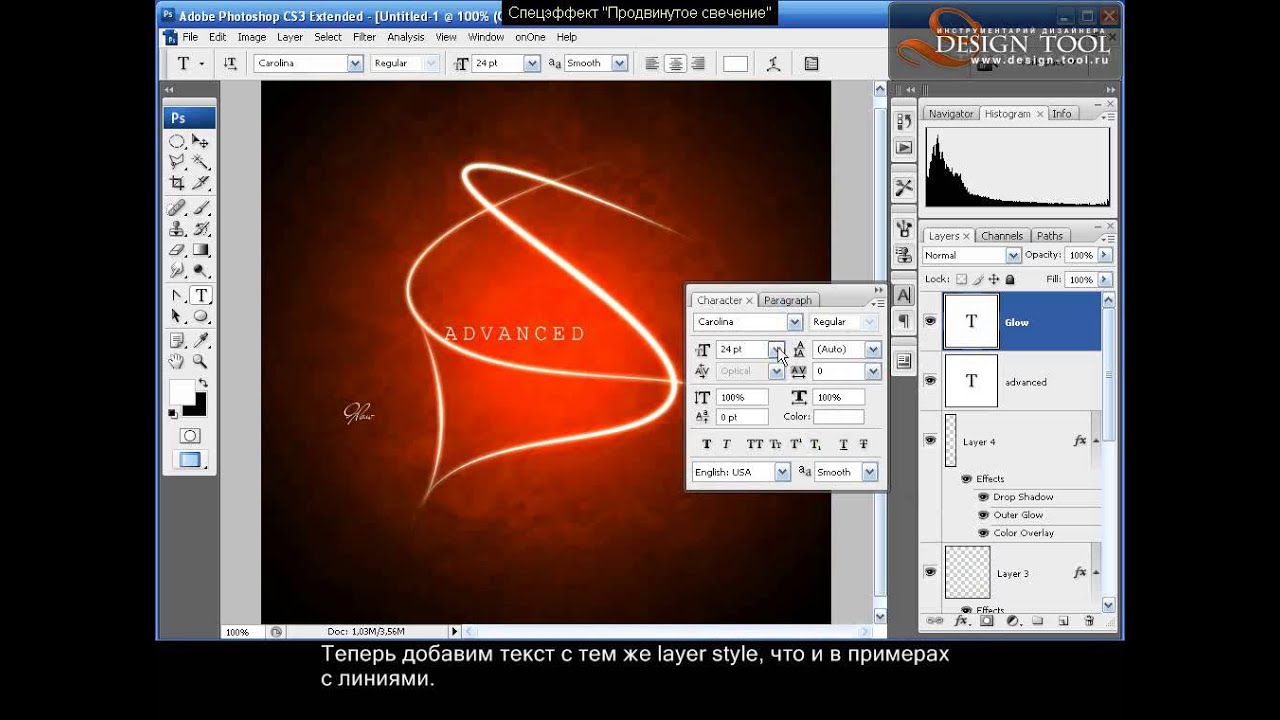1280x720 pixels.
Task: Select the Move tool
Action: [201, 141]
